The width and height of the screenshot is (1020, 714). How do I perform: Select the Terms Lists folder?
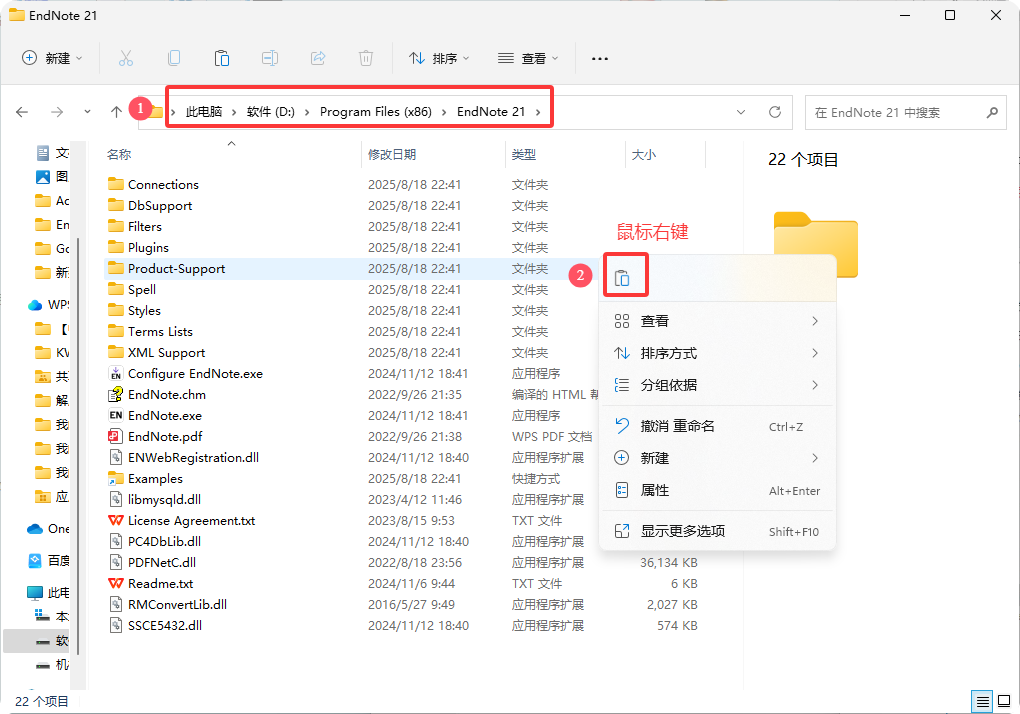(150, 332)
